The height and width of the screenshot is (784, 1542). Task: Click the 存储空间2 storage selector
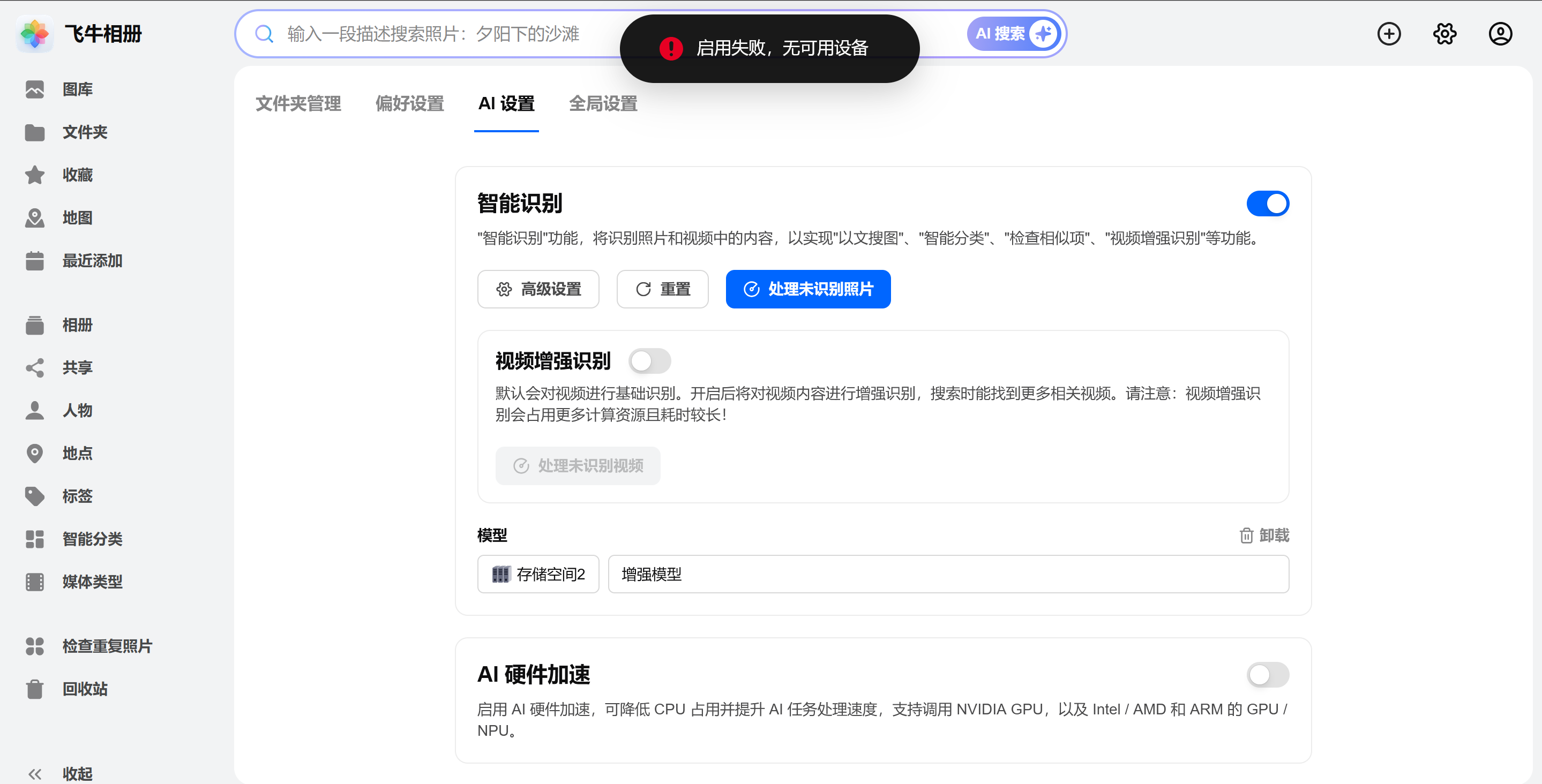[538, 575]
